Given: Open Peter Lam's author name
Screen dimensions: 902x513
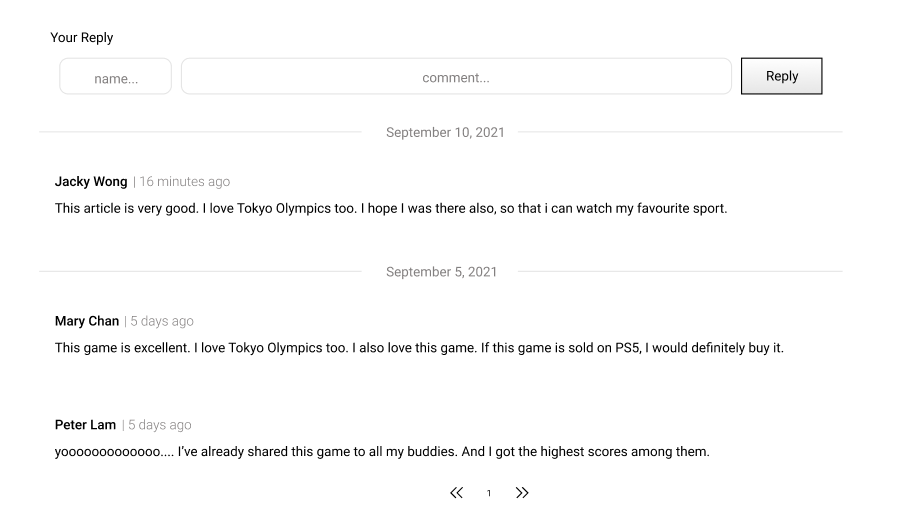Looking at the screenshot, I should point(86,425).
